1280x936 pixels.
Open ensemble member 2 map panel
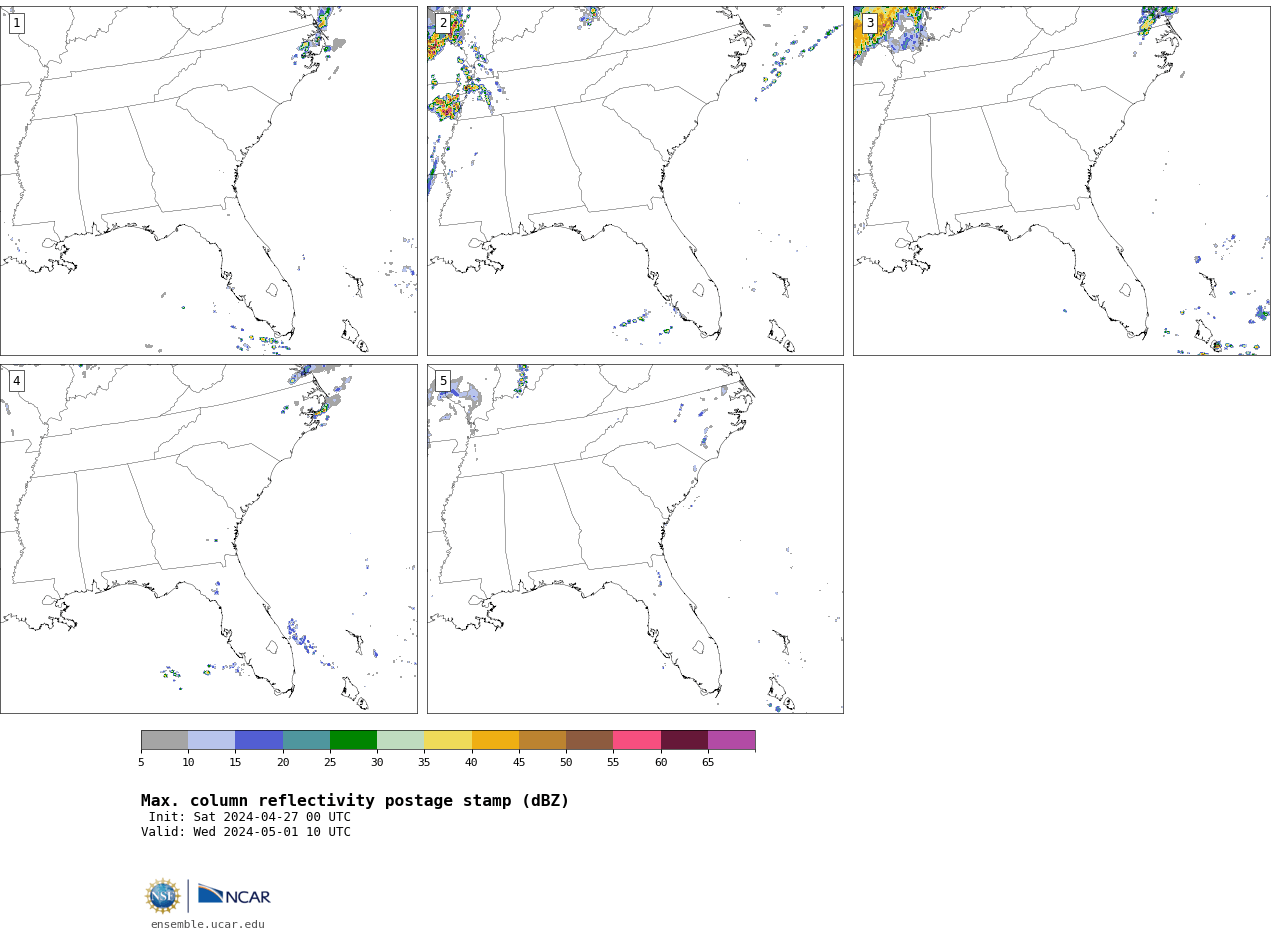(x=635, y=181)
